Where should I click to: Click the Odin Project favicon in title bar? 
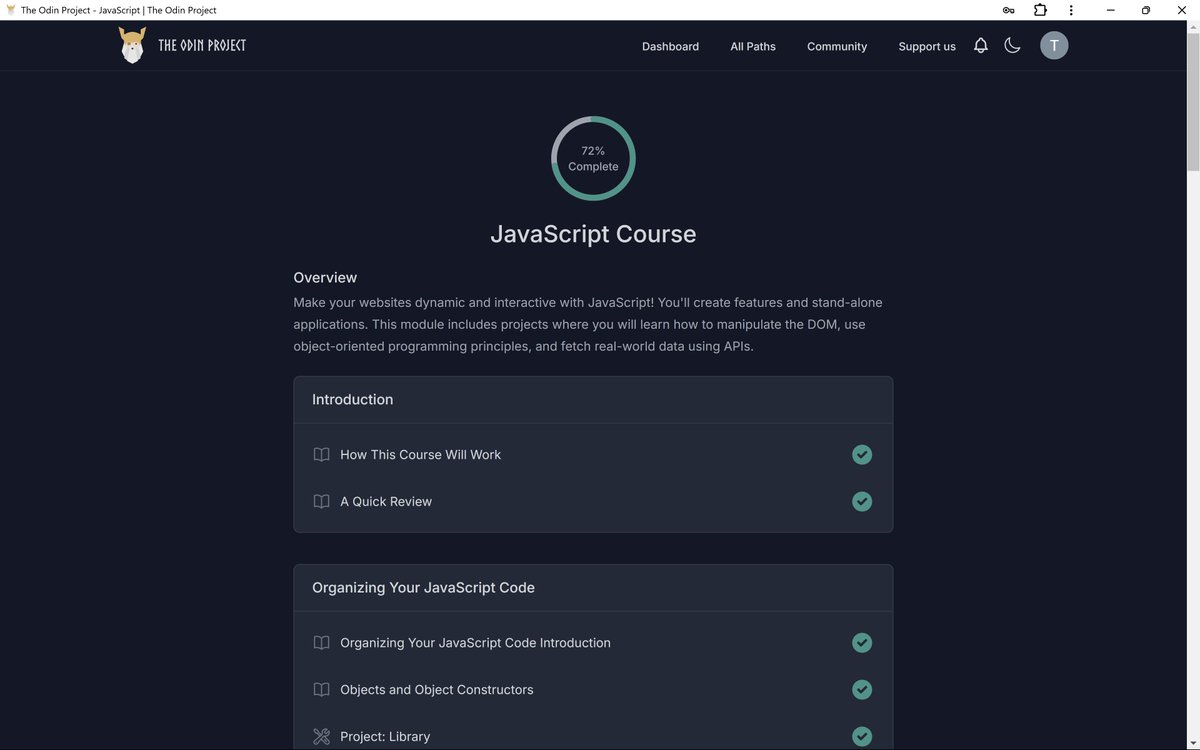click(x=11, y=10)
